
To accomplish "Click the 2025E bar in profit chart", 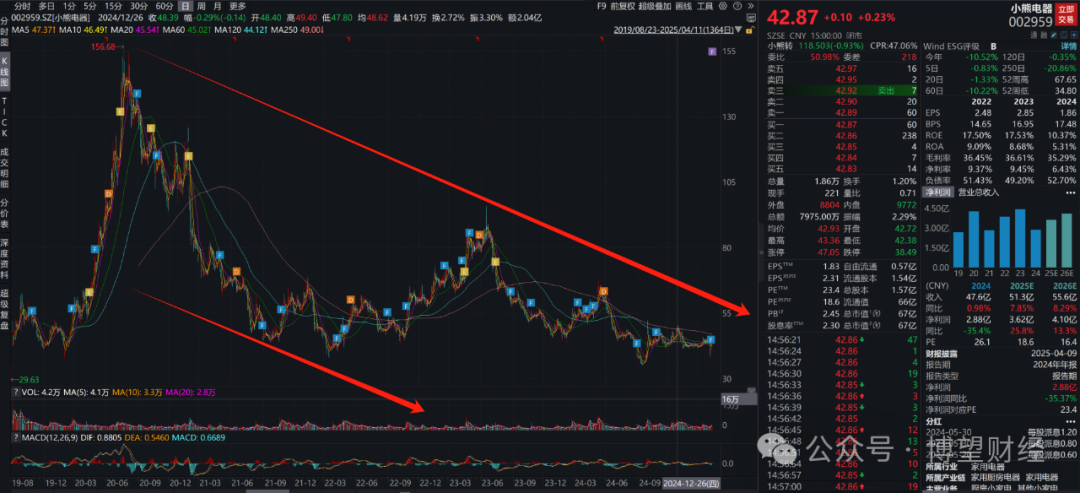I will click(x=1051, y=244).
